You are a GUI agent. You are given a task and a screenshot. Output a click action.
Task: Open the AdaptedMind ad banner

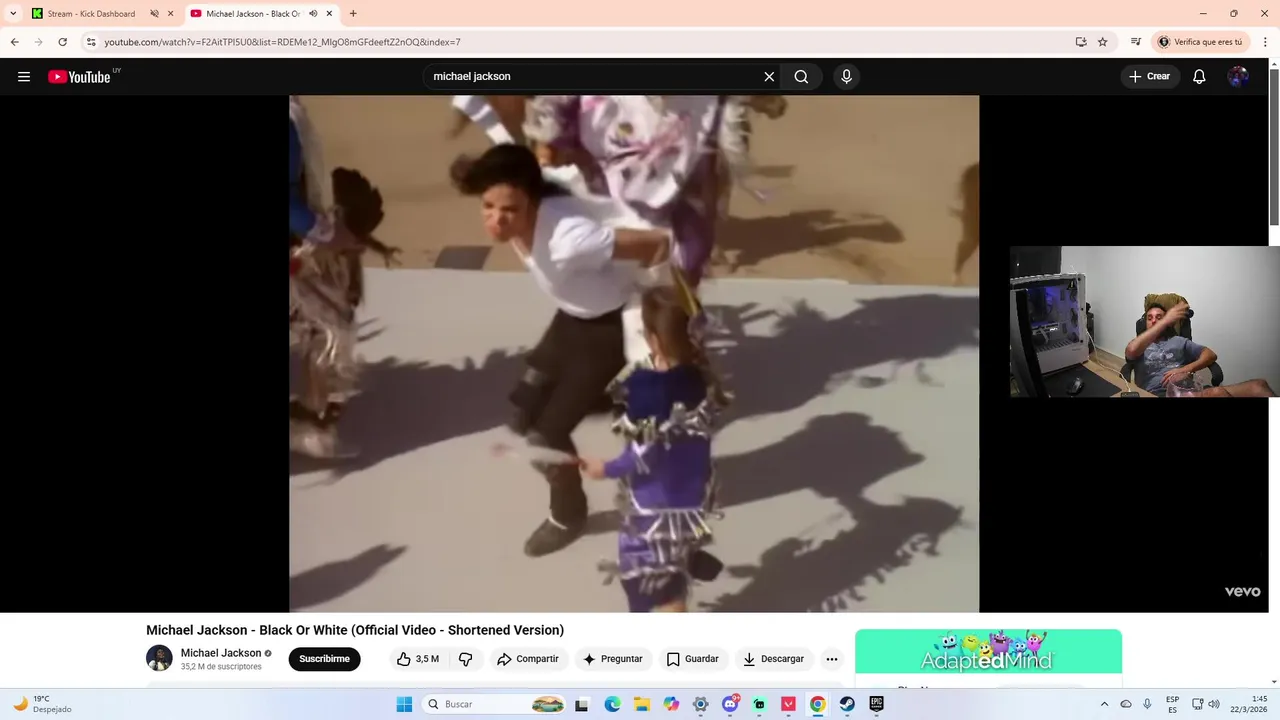click(988, 651)
